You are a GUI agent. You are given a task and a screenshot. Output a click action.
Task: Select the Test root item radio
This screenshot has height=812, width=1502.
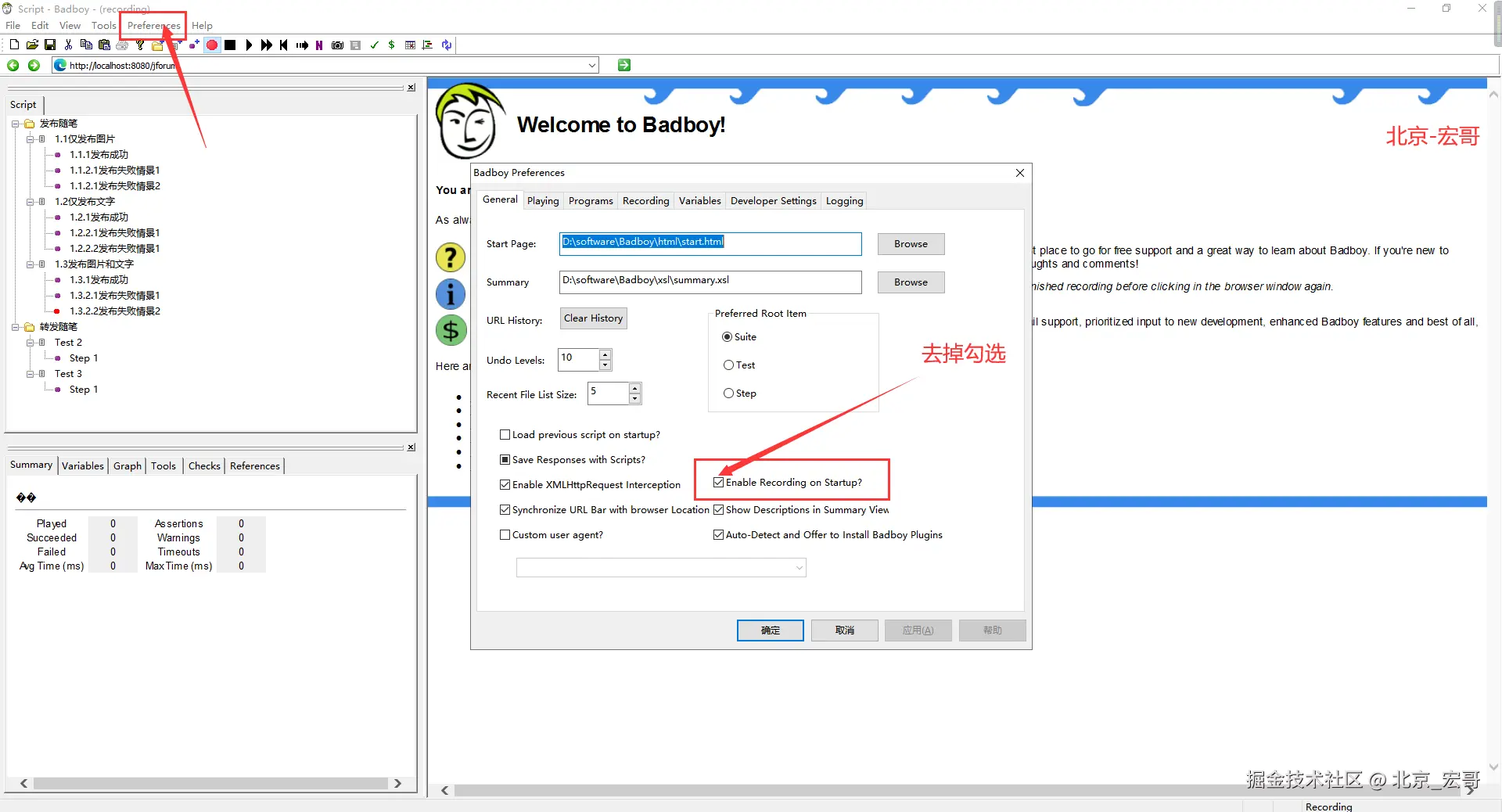pos(728,365)
